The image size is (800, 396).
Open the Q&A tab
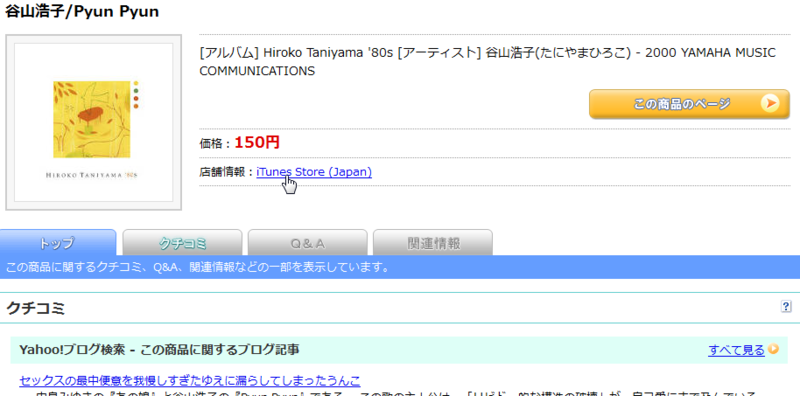(308, 243)
